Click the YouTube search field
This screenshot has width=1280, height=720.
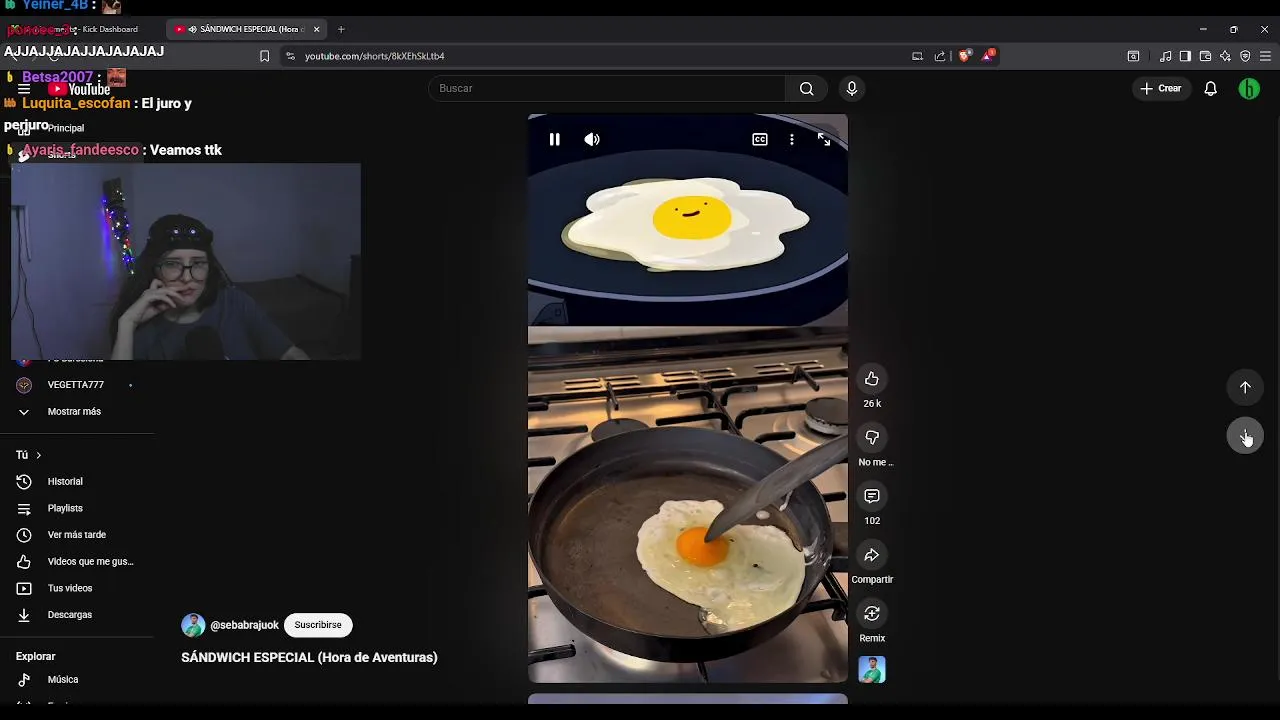tap(608, 88)
